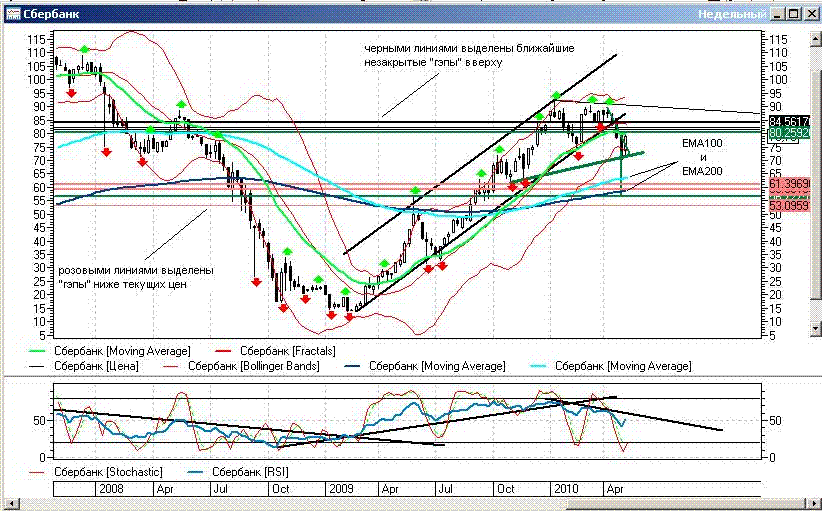Click the annotation about розовыми линиями gaps
Image resolution: width=822 pixels, height=511 pixels.
click(136, 277)
